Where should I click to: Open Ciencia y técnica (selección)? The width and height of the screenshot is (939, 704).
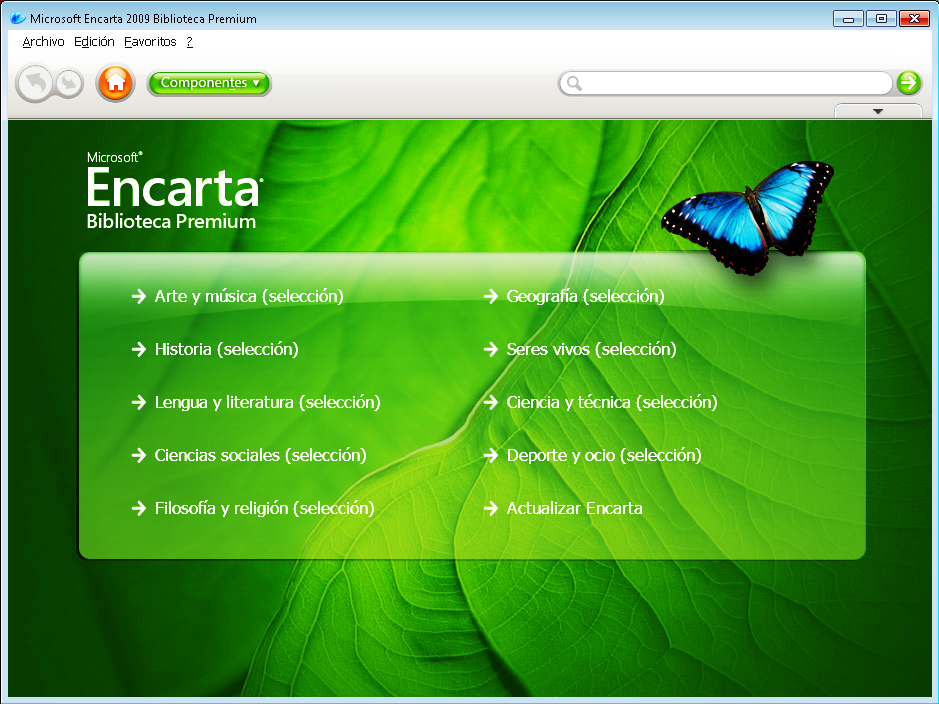612,402
